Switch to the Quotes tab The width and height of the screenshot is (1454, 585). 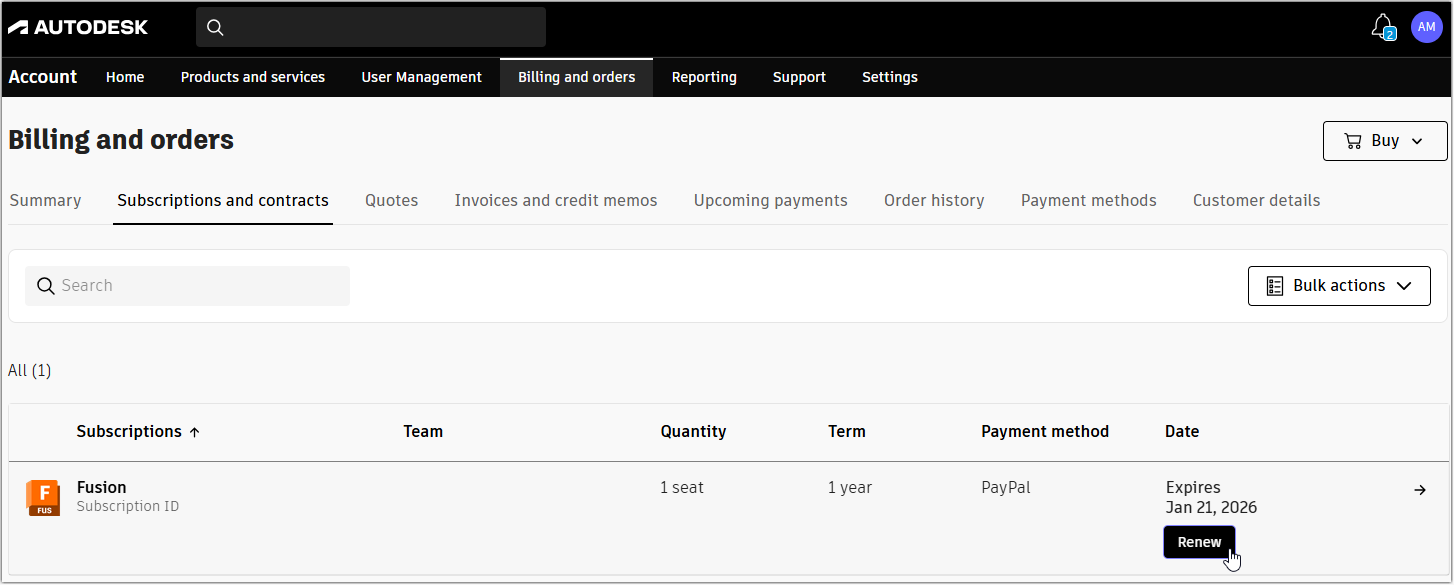point(391,200)
